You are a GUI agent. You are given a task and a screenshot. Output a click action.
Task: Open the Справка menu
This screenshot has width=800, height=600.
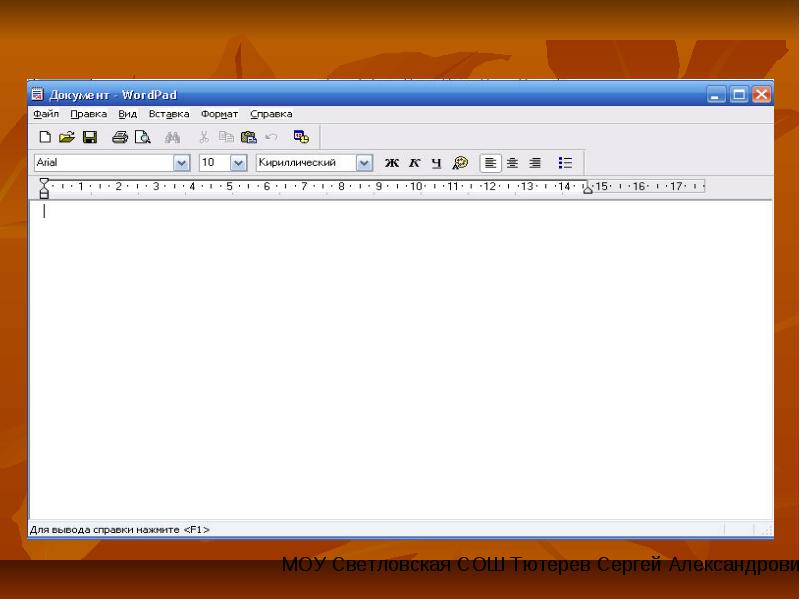[271, 114]
